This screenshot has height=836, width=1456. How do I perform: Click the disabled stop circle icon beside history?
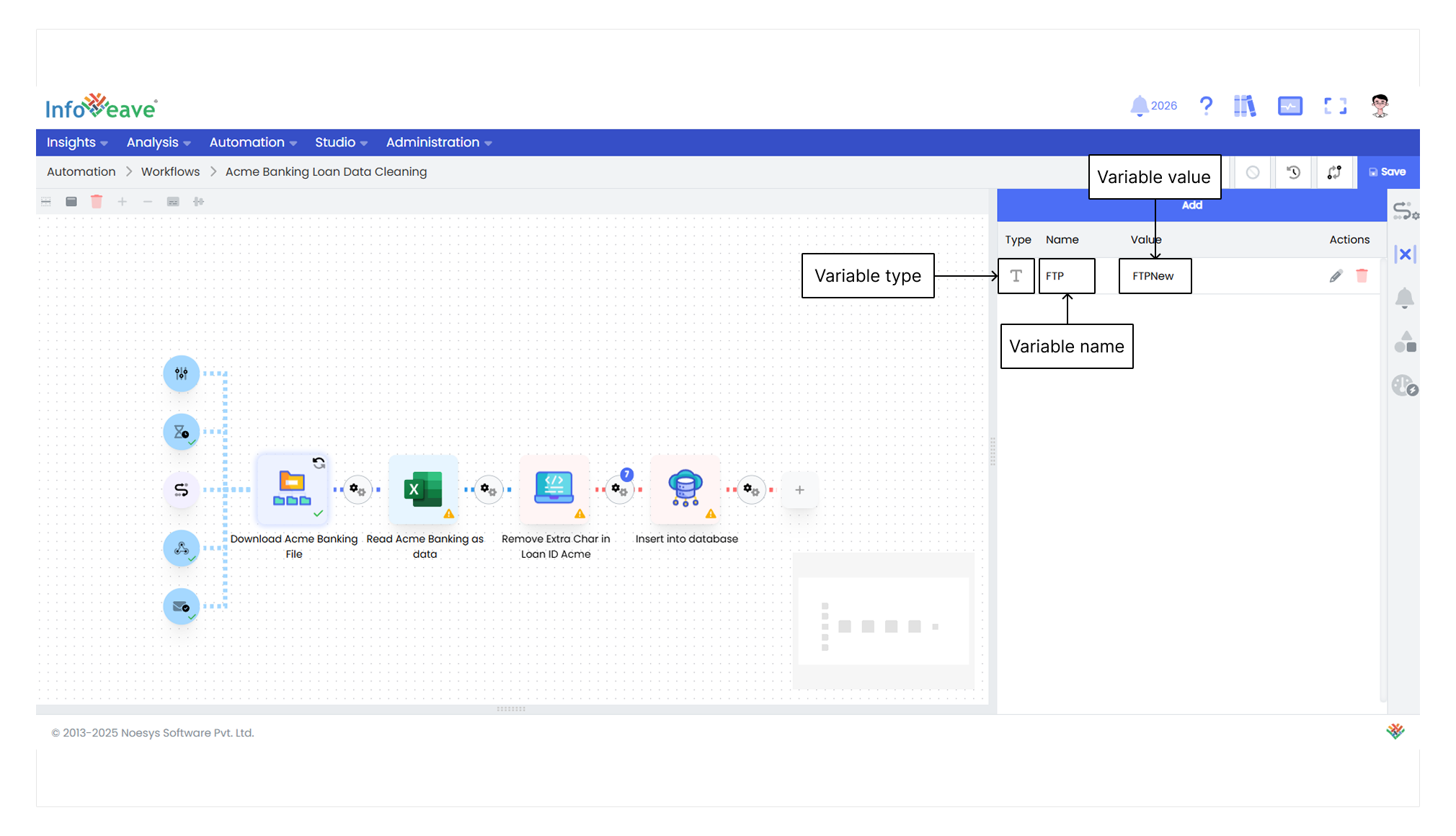tap(1253, 172)
